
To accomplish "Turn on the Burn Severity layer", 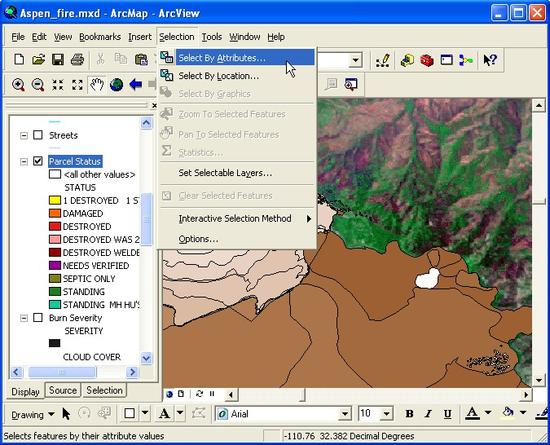I will 38,318.
